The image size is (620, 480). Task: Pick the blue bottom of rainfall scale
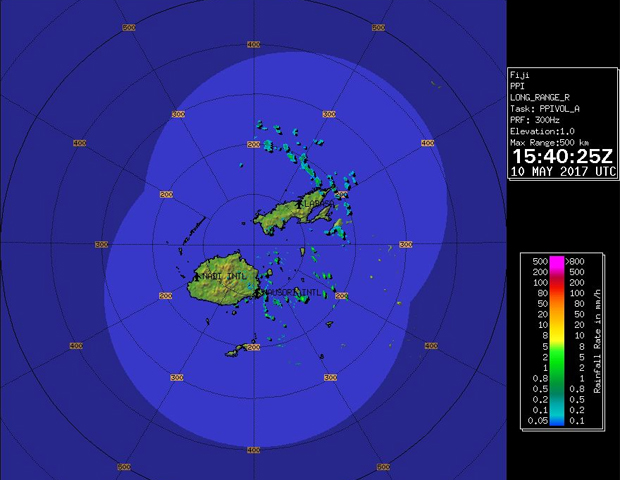click(x=558, y=421)
